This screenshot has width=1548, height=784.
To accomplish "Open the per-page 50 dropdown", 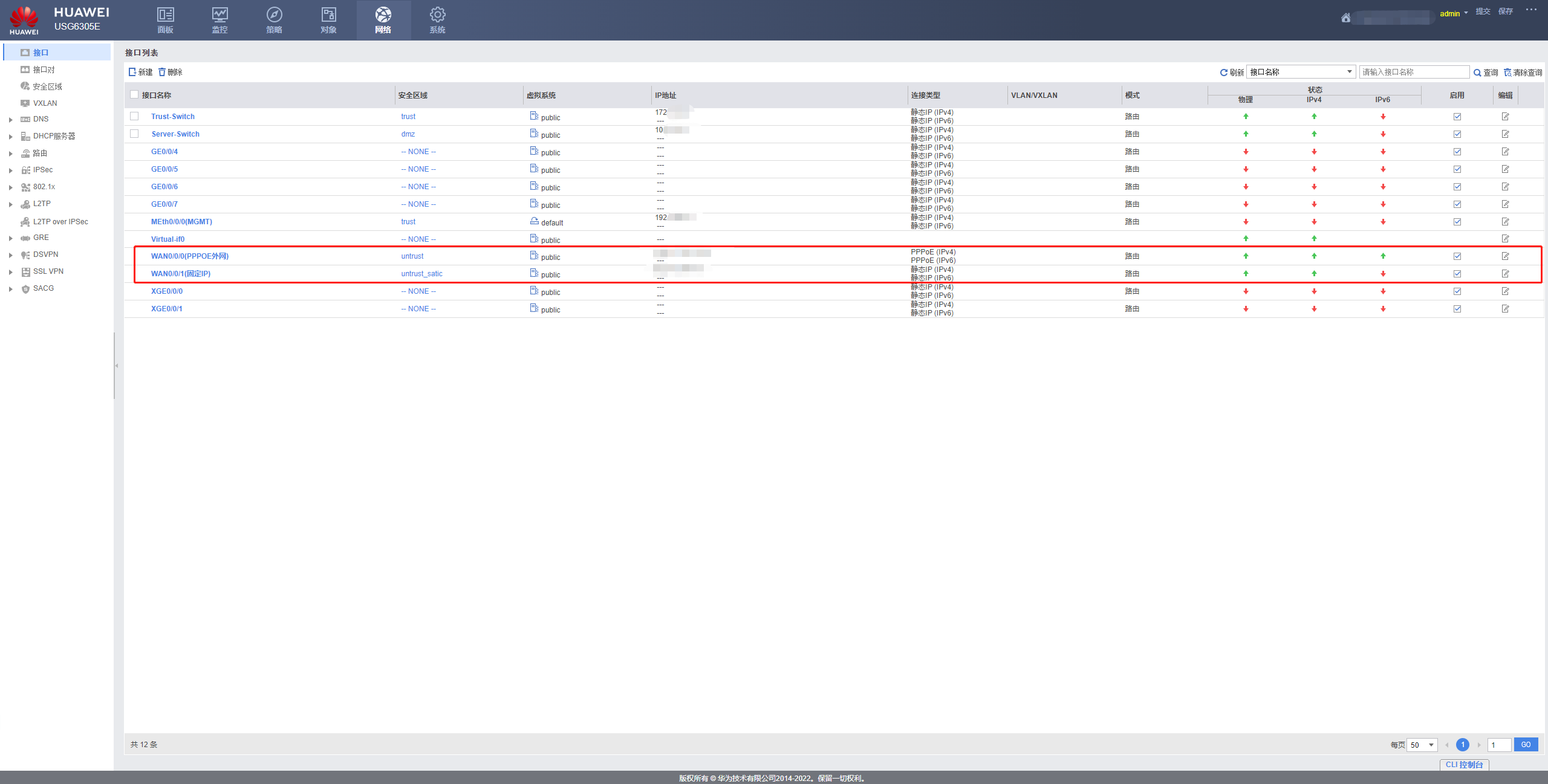I will (1422, 745).
